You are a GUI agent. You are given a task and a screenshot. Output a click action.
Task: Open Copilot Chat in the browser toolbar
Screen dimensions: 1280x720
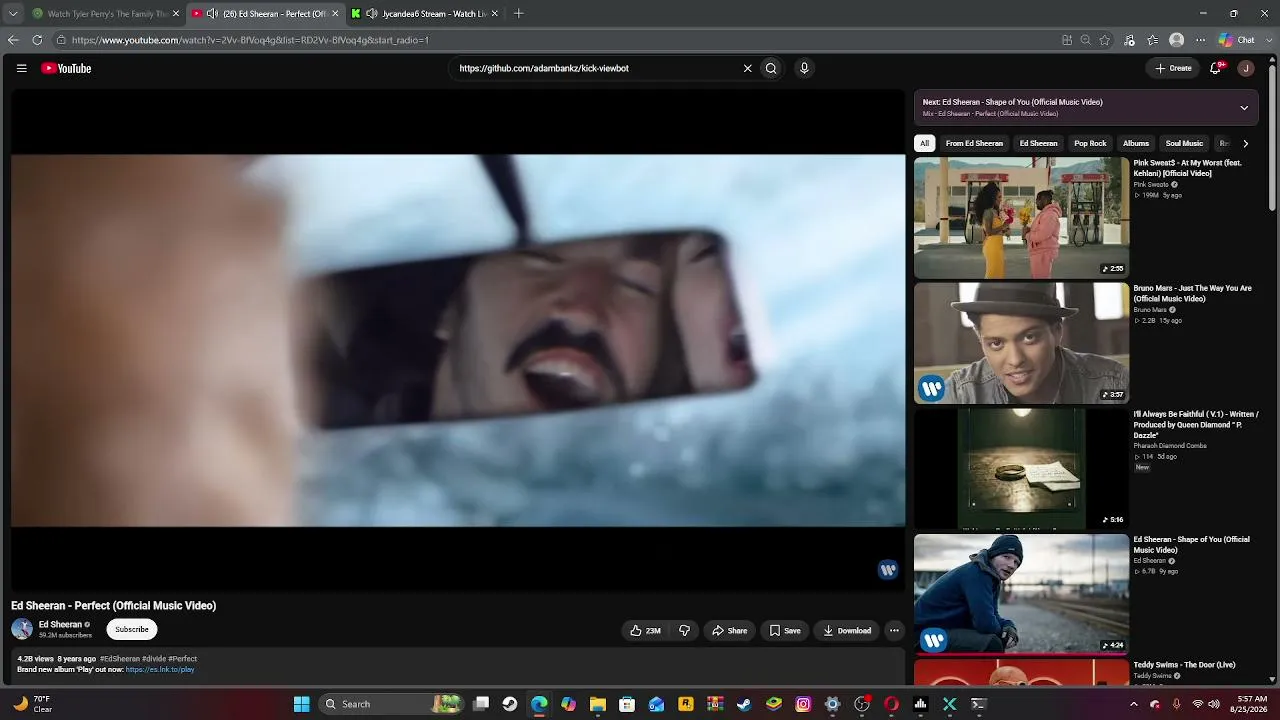coord(1237,40)
